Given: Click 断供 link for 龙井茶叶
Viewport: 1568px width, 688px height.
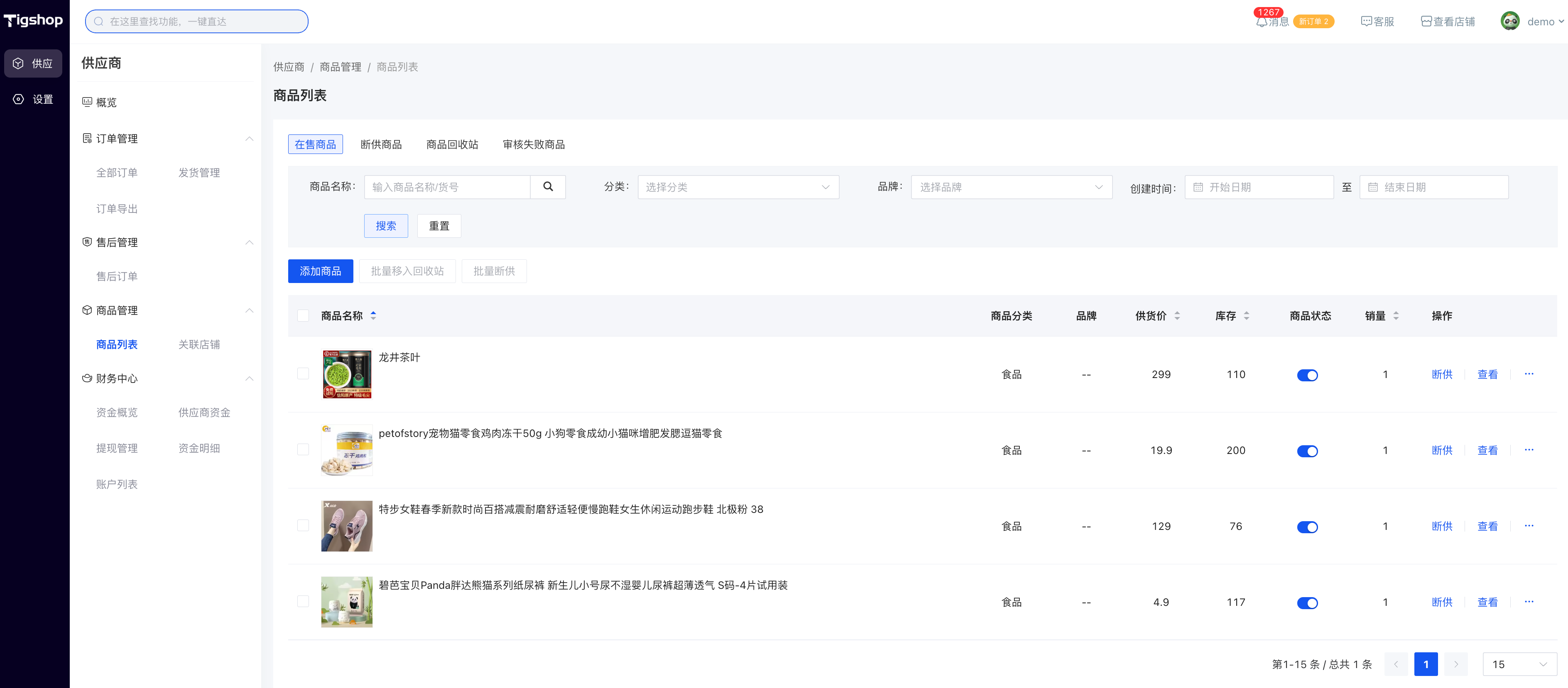Looking at the screenshot, I should tap(1442, 374).
